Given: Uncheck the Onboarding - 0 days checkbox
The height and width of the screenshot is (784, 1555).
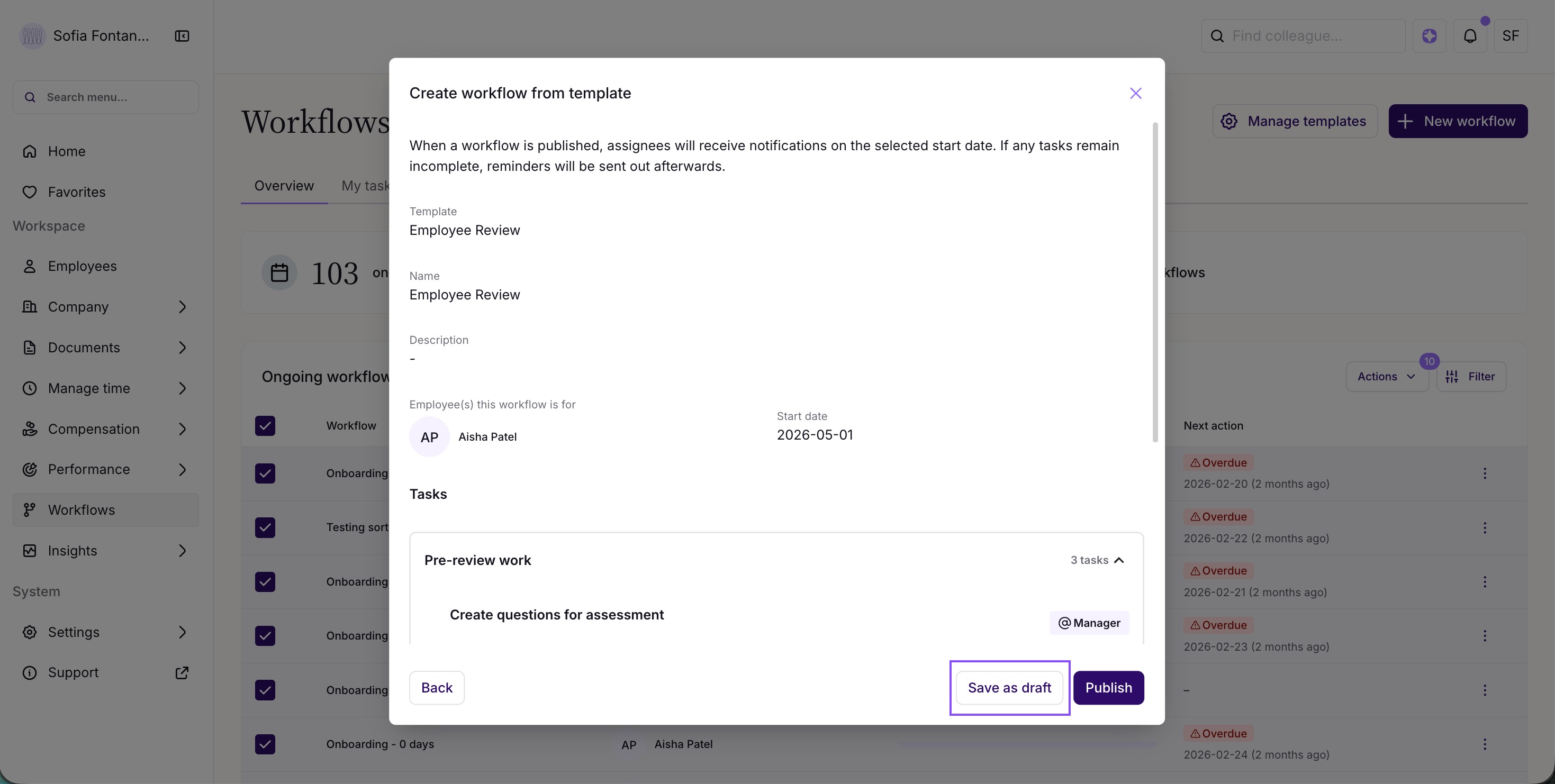Looking at the screenshot, I should pyautogui.click(x=265, y=744).
